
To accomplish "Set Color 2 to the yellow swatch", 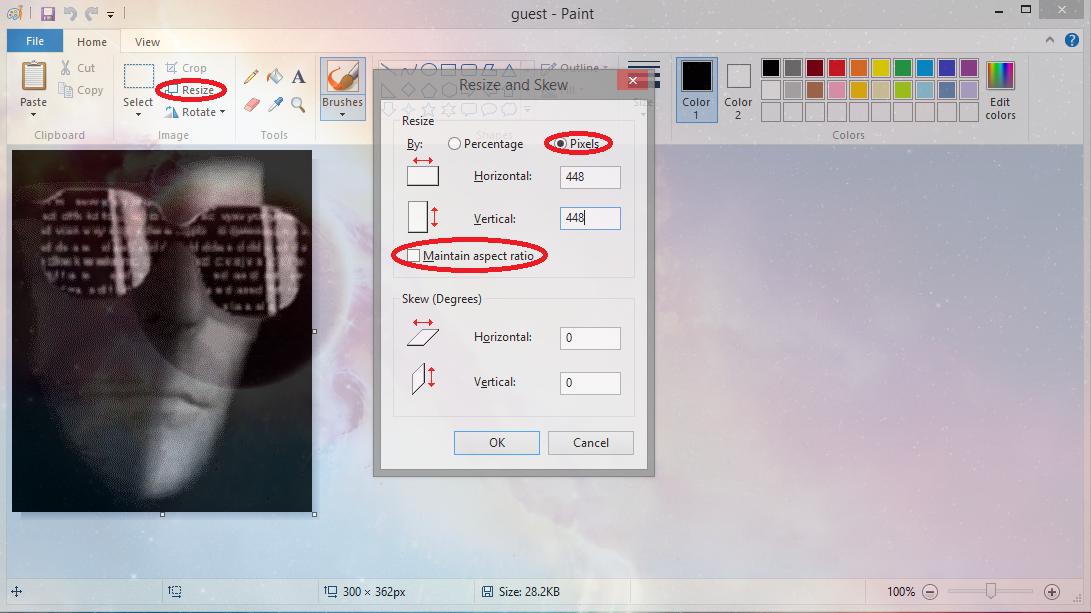I will tap(878, 66).
